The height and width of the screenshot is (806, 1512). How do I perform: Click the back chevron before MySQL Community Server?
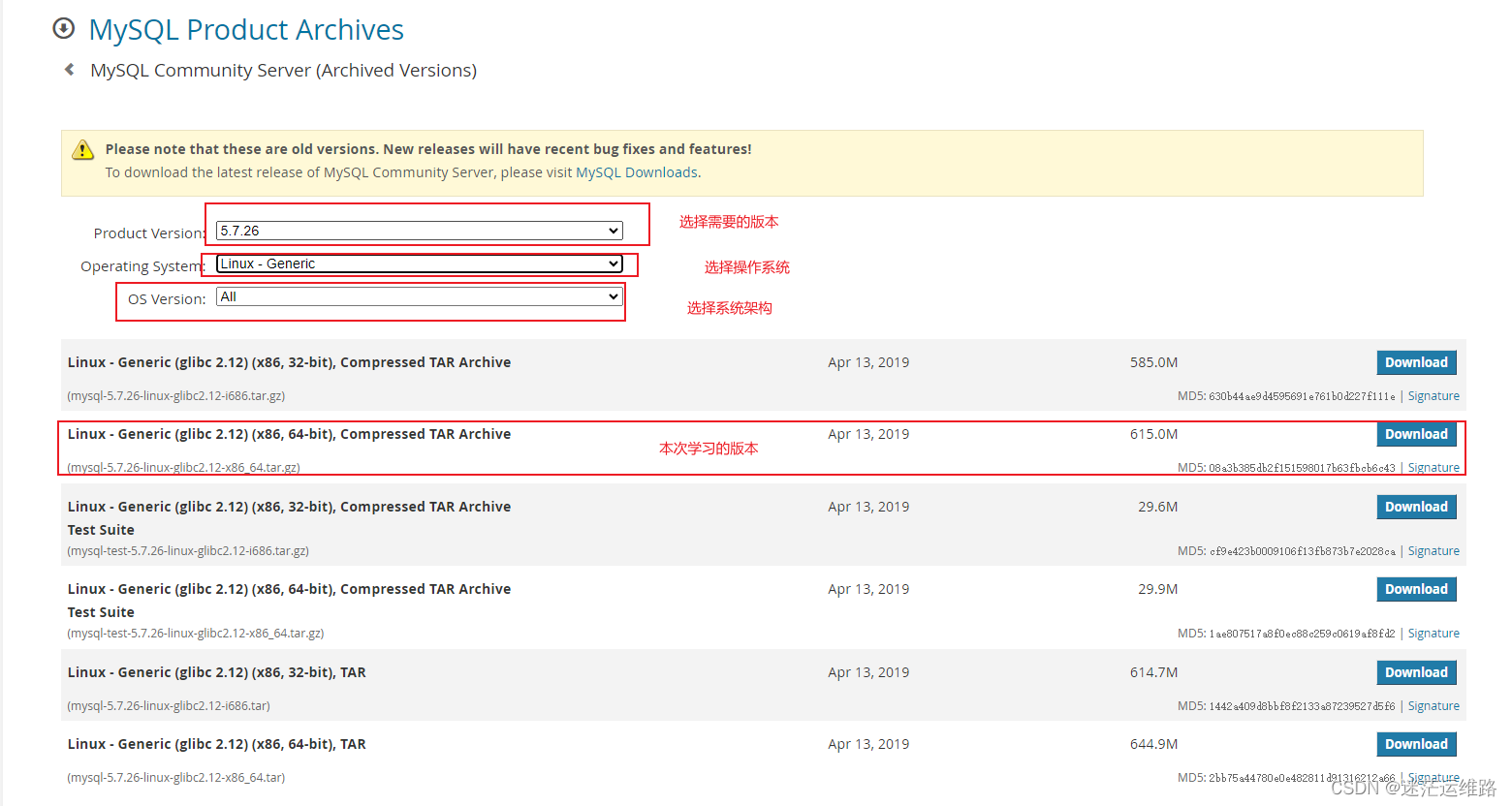click(x=69, y=70)
